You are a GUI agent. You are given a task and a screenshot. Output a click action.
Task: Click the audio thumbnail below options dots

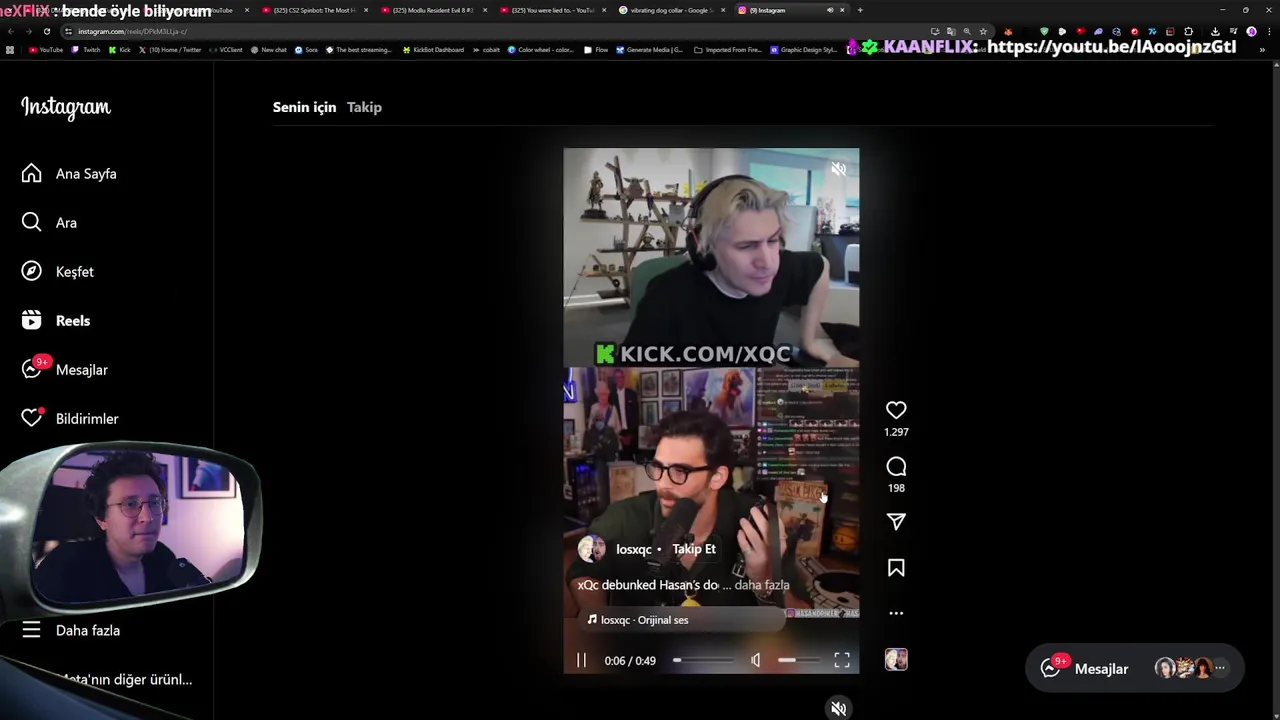pyautogui.click(x=896, y=660)
